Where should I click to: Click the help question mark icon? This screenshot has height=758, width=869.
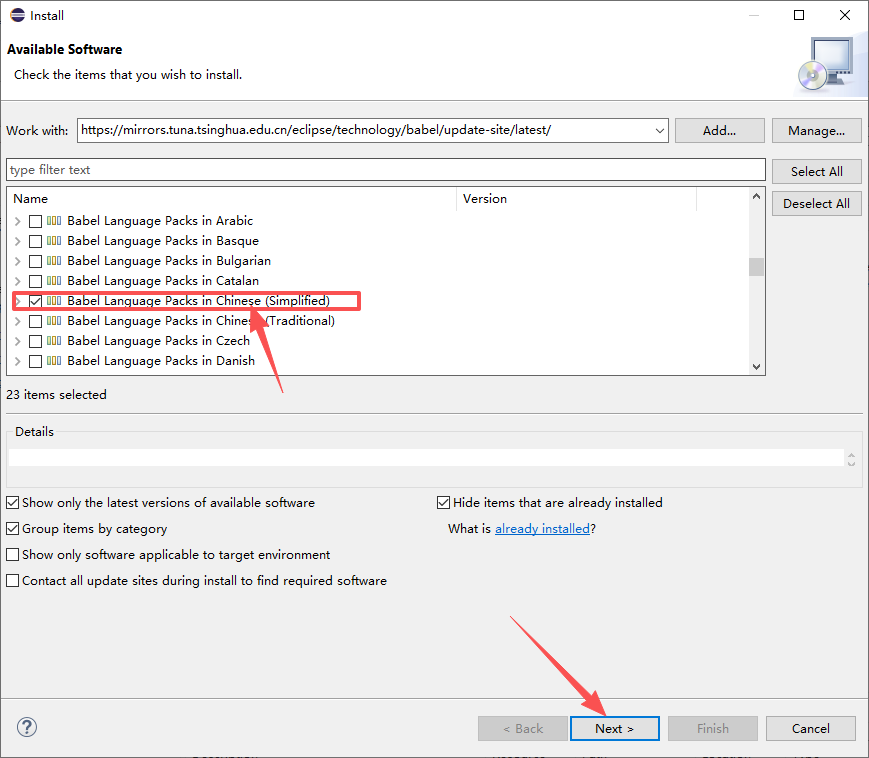coord(27,727)
